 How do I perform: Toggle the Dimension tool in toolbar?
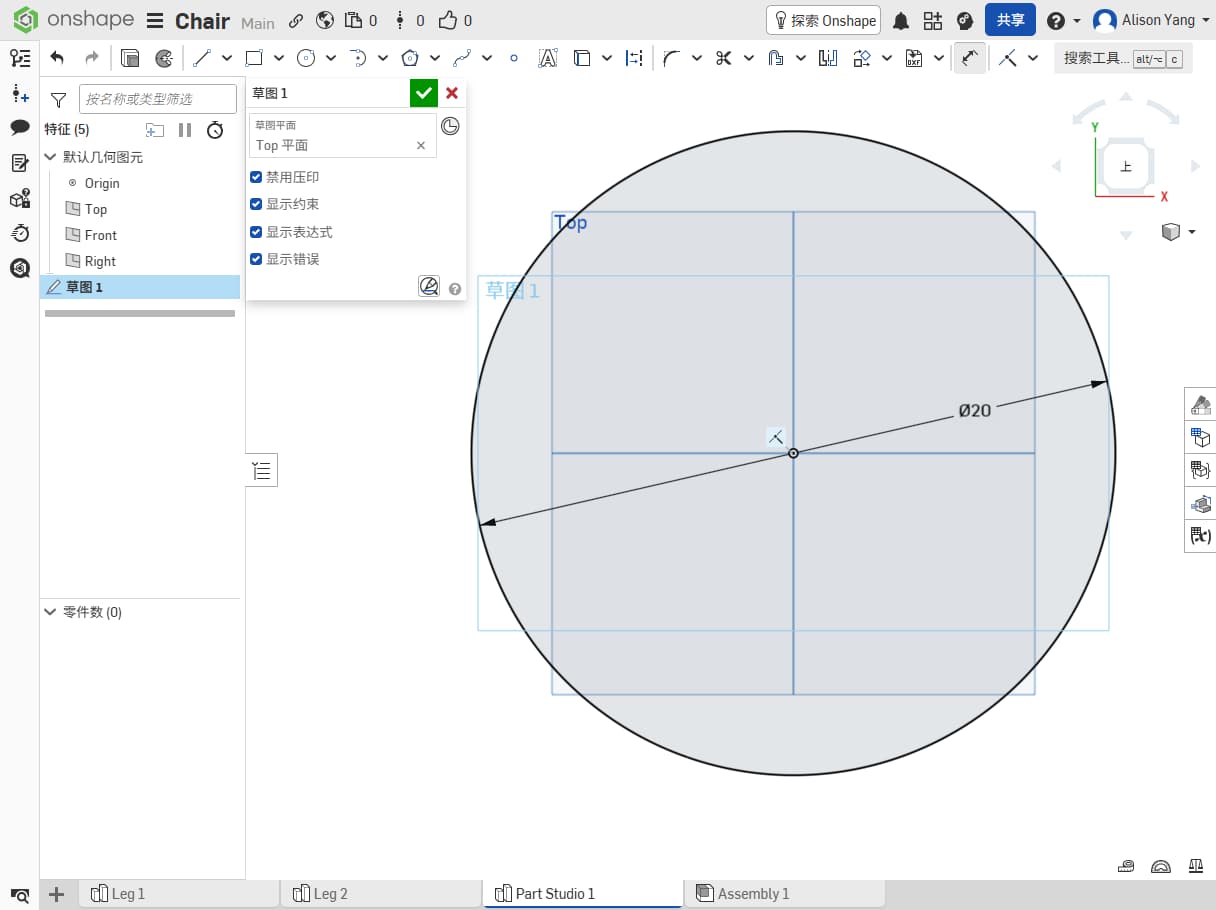point(969,58)
